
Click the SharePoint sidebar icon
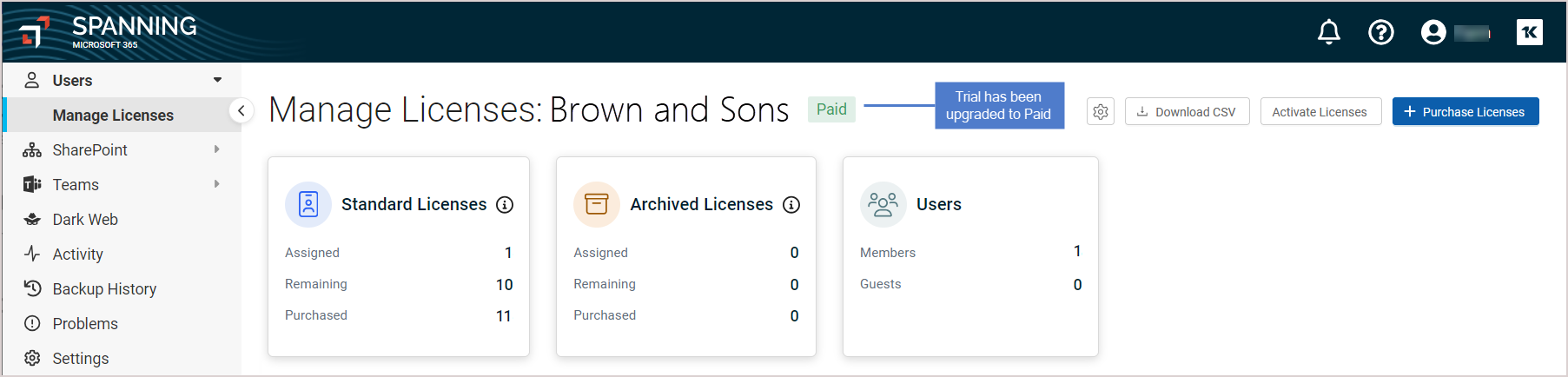pos(32,149)
